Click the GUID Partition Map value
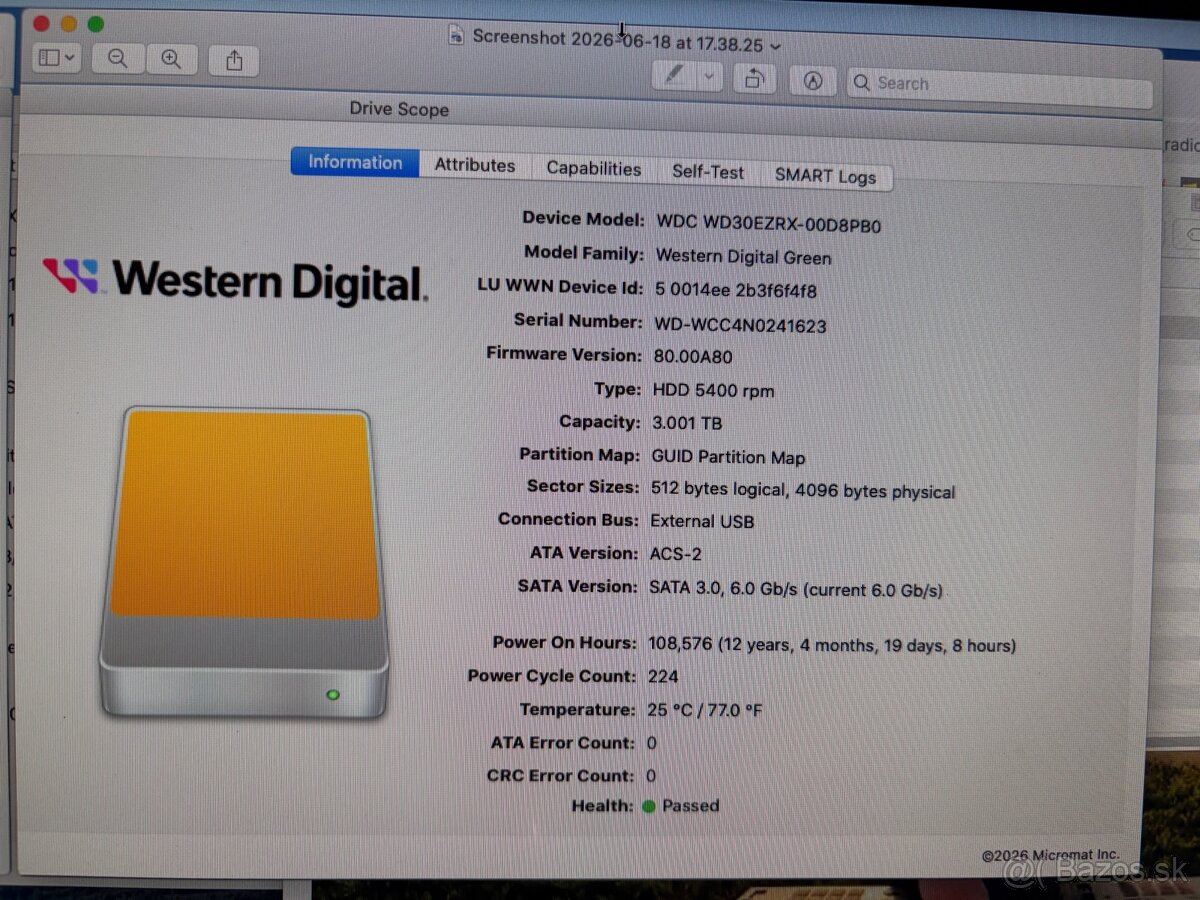This screenshot has height=900, width=1200. pos(728,458)
